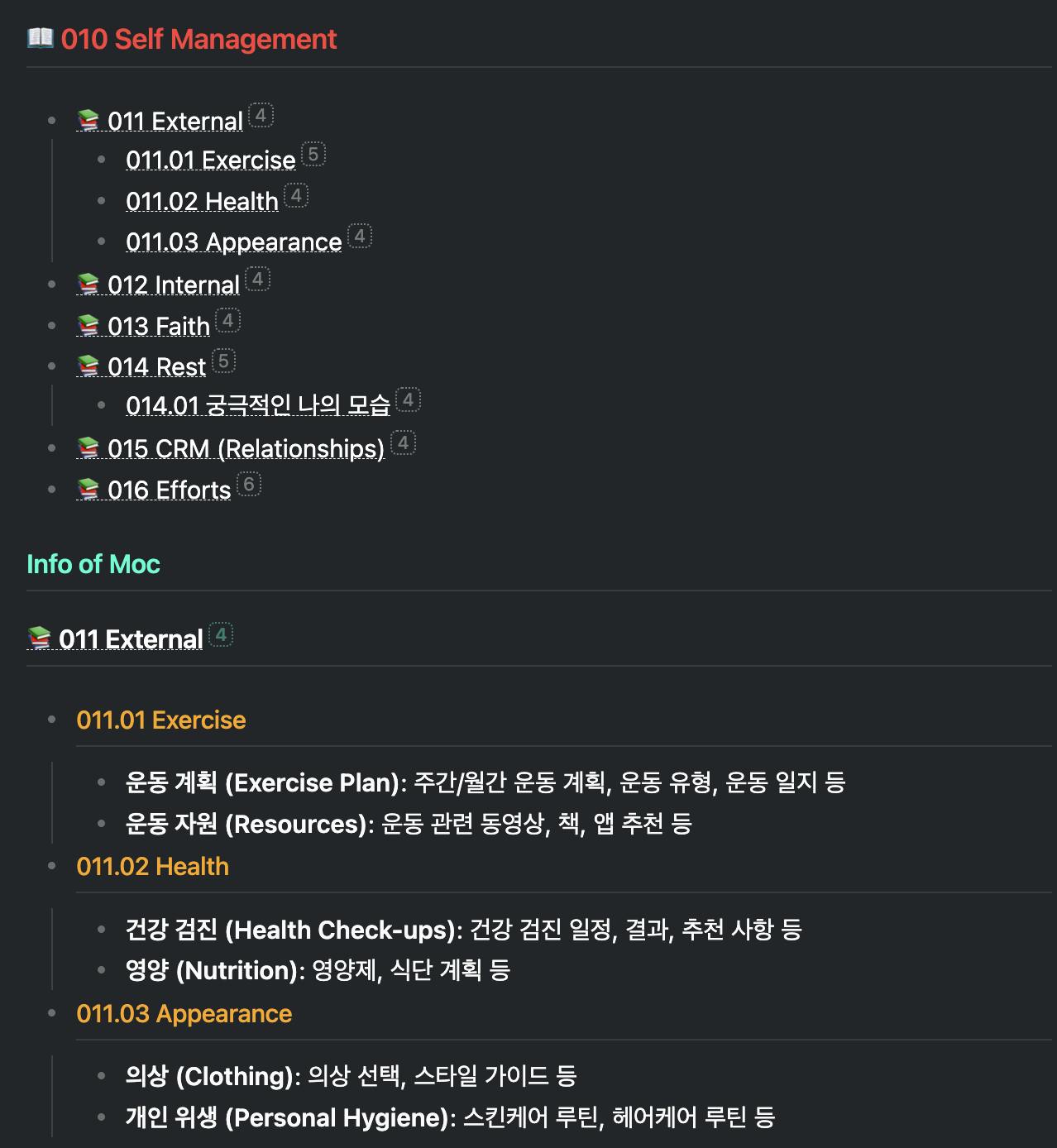This screenshot has height=1148, width=1057.
Task: Click the books icon beside 013 Faith
Action: pyautogui.click(x=88, y=326)
